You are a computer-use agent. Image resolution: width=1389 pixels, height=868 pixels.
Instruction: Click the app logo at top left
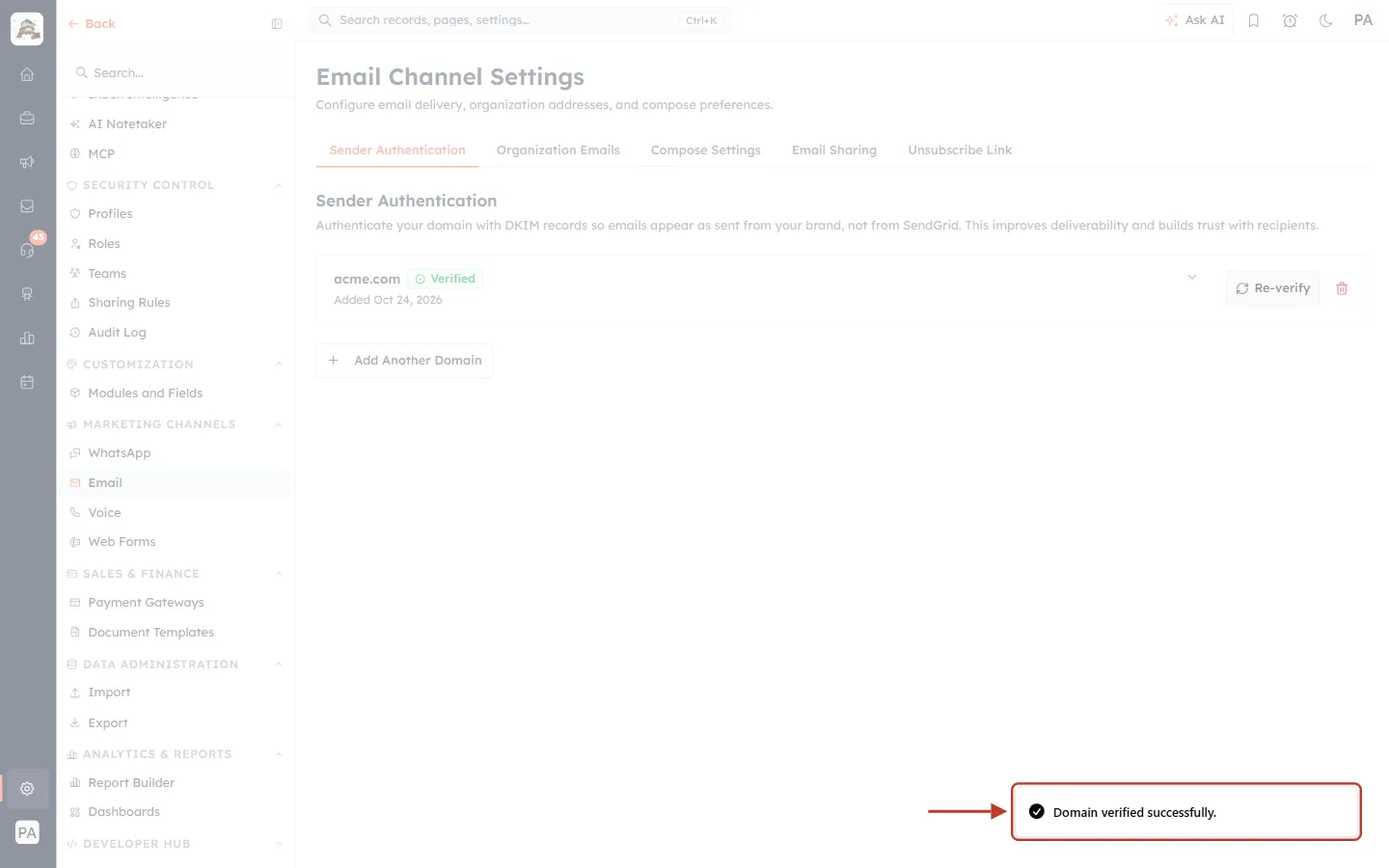(x=27, y=29)
